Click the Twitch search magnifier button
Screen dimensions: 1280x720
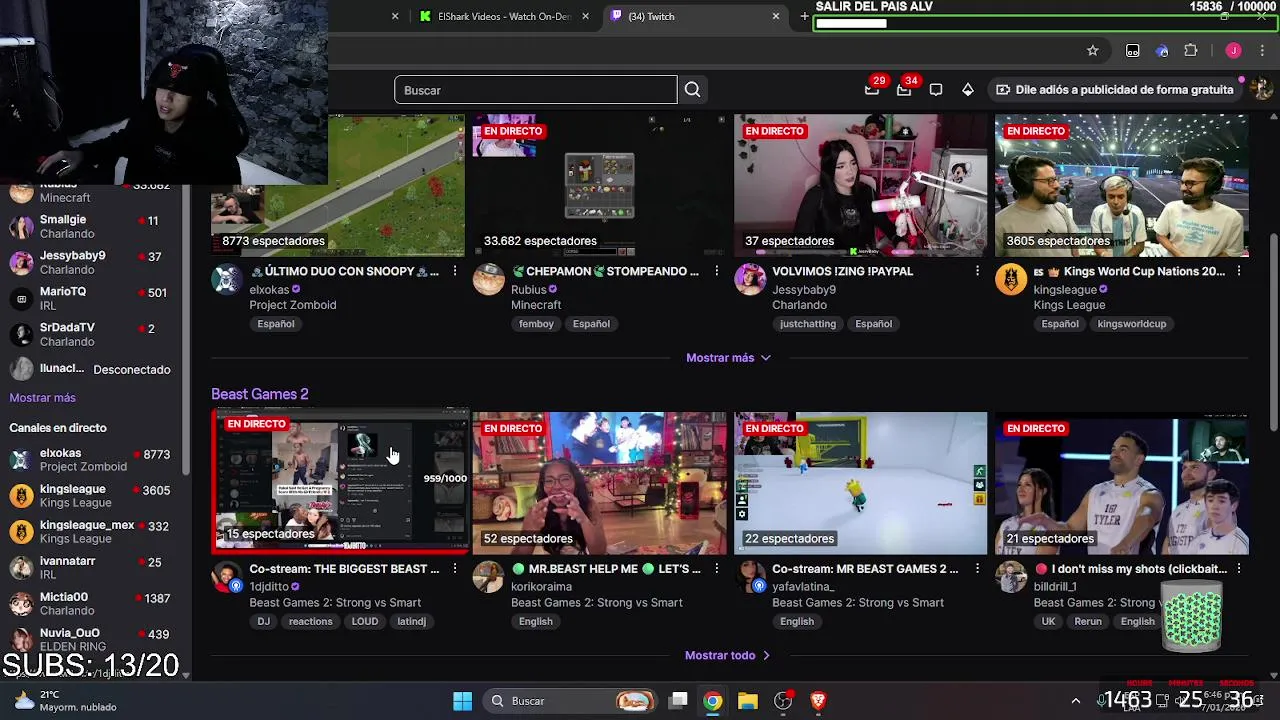pos(692,90)
